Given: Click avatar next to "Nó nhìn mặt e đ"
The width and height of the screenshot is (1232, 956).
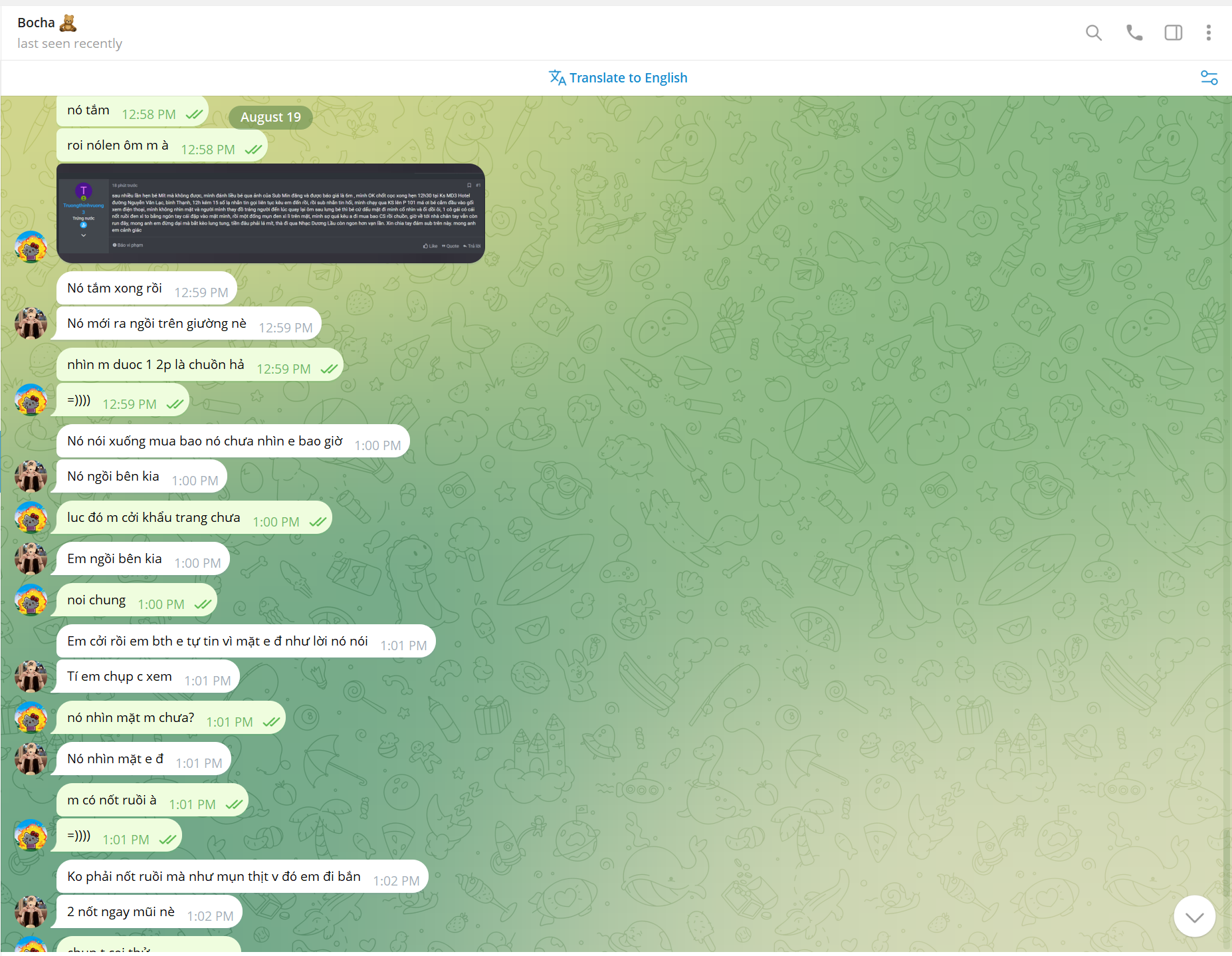Looking at the screenshot, I should (31, 759).
